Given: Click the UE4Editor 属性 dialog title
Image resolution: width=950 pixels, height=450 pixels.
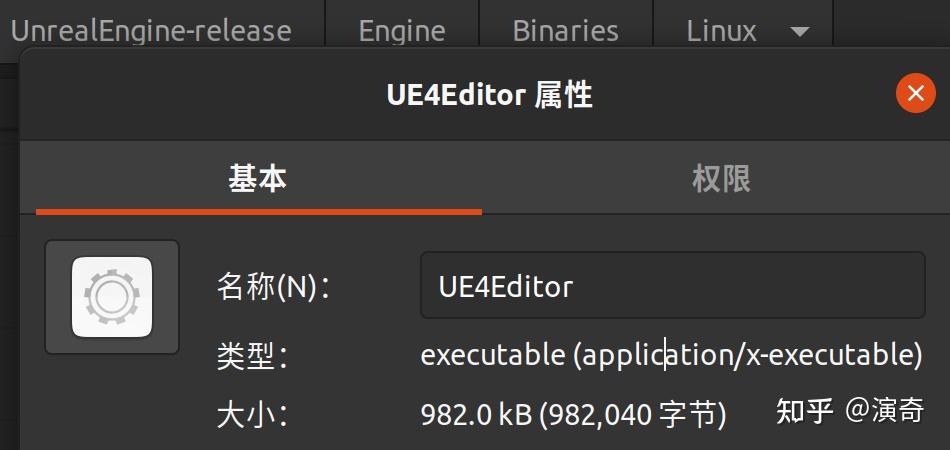Looking at the screenshot, I should (489, 95).
